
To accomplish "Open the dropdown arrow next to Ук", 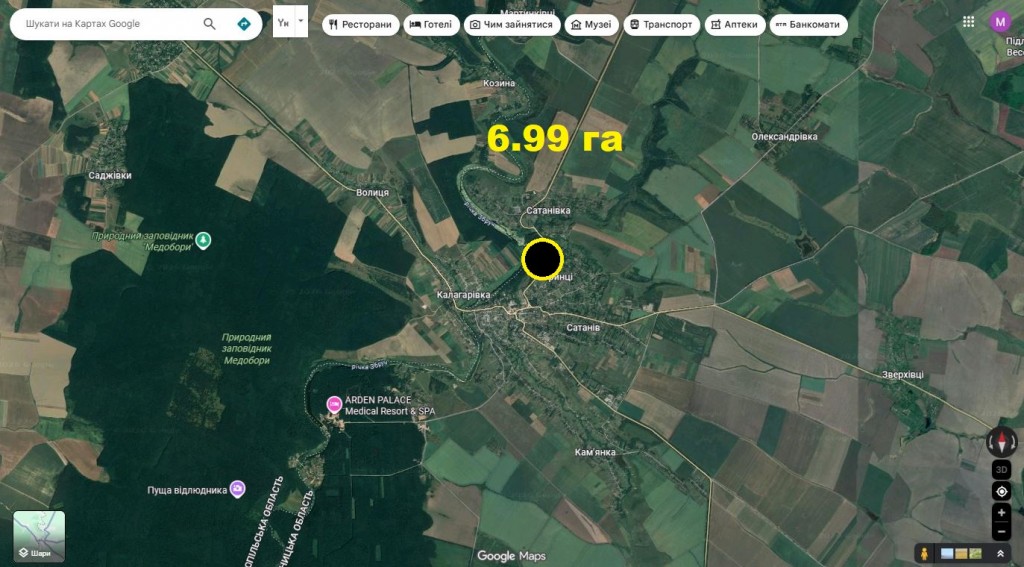I will point(301,21).
